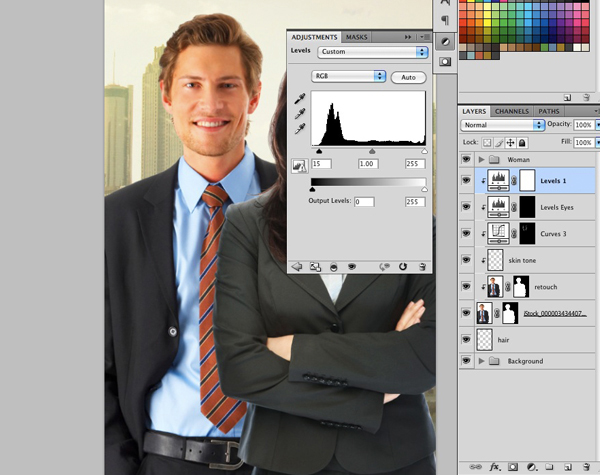The height and width of the screenshot is (475, 600).
Task: Hide the Levels 1 layer
Action: (x=466, y=180)
